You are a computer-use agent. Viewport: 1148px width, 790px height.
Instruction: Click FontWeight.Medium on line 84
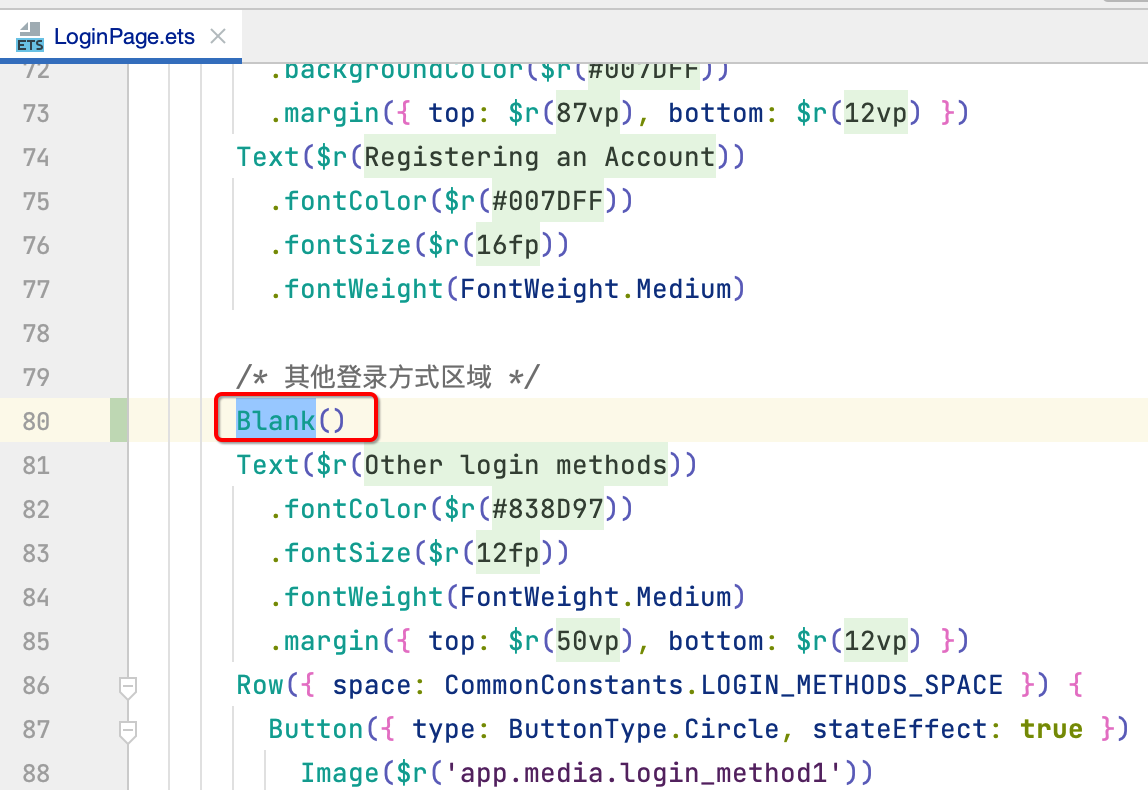coord(595,597)
